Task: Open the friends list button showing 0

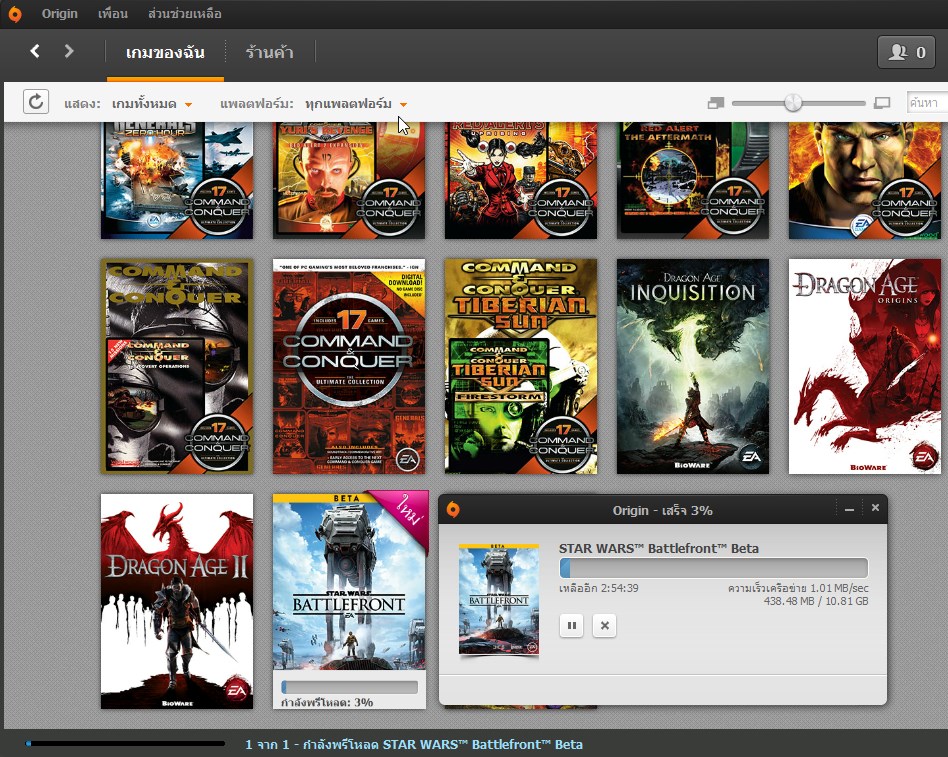Action: pyautogui.click(x=906, y=52)
